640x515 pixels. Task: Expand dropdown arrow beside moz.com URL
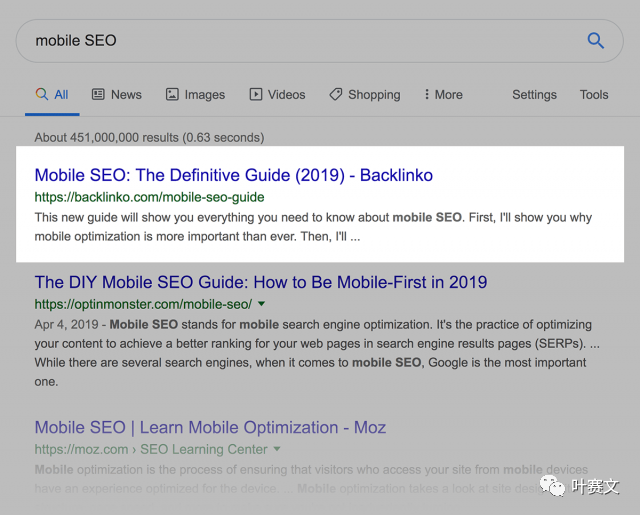pos(277,450)
